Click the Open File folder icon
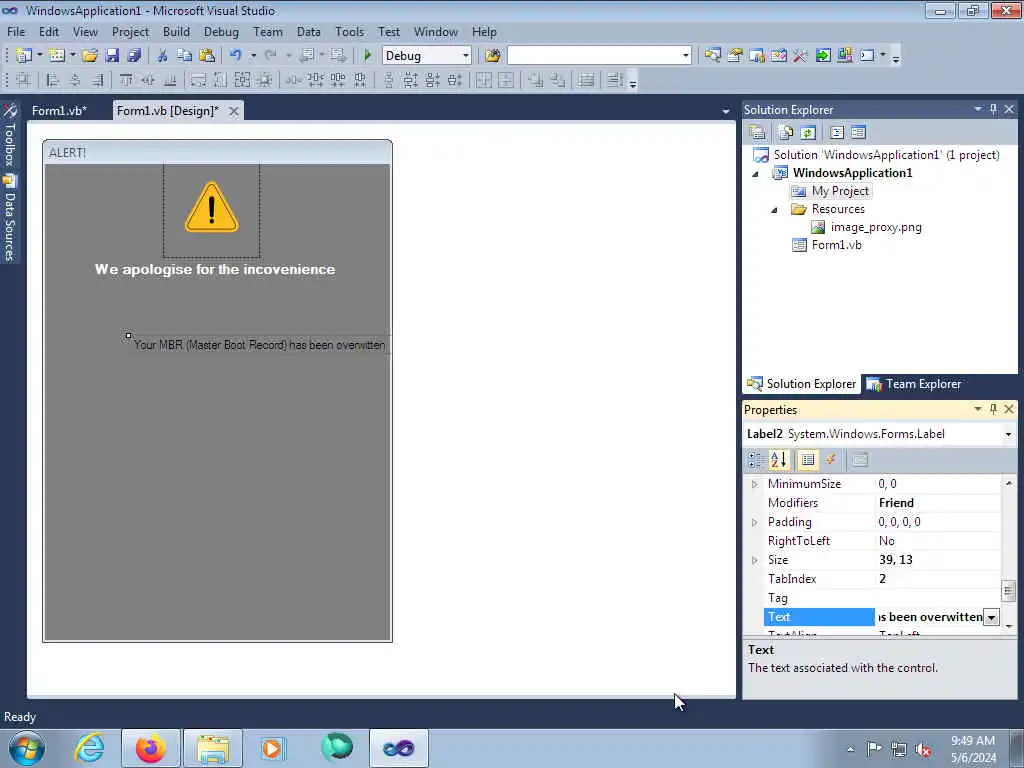 click(89, 56)
